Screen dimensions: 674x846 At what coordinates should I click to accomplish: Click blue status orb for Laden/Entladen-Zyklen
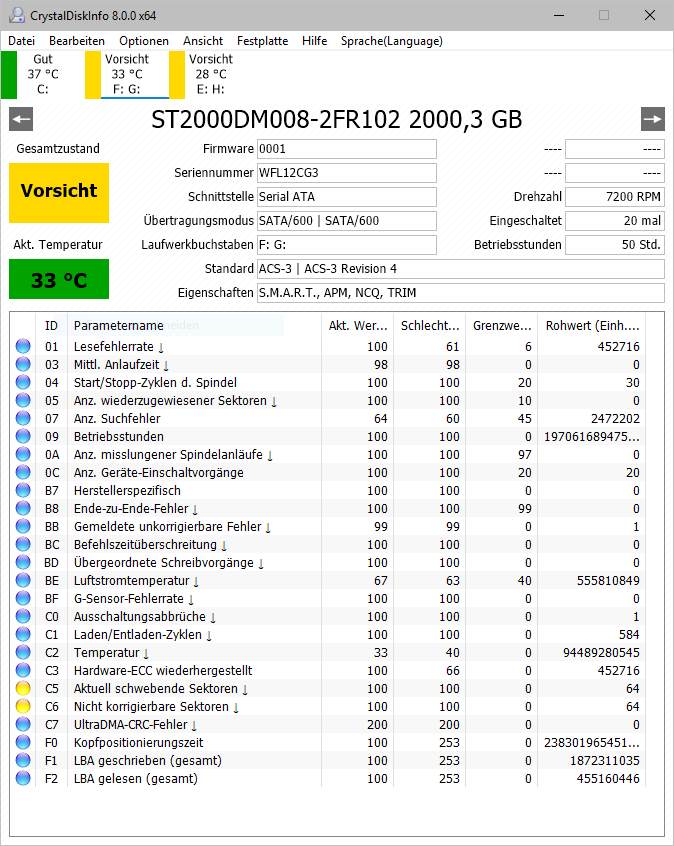[x=23, y=634]
